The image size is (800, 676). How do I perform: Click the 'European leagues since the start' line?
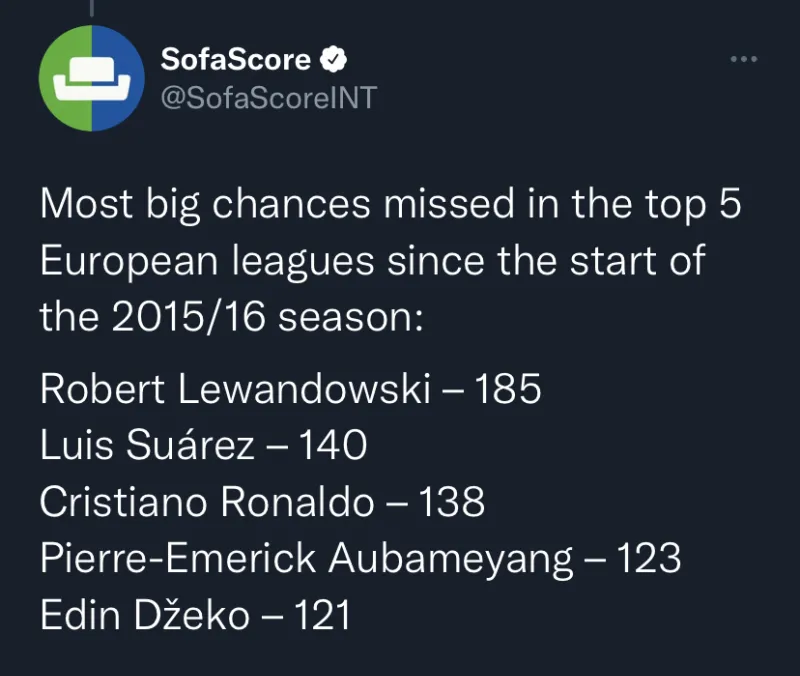pos(372,261)
